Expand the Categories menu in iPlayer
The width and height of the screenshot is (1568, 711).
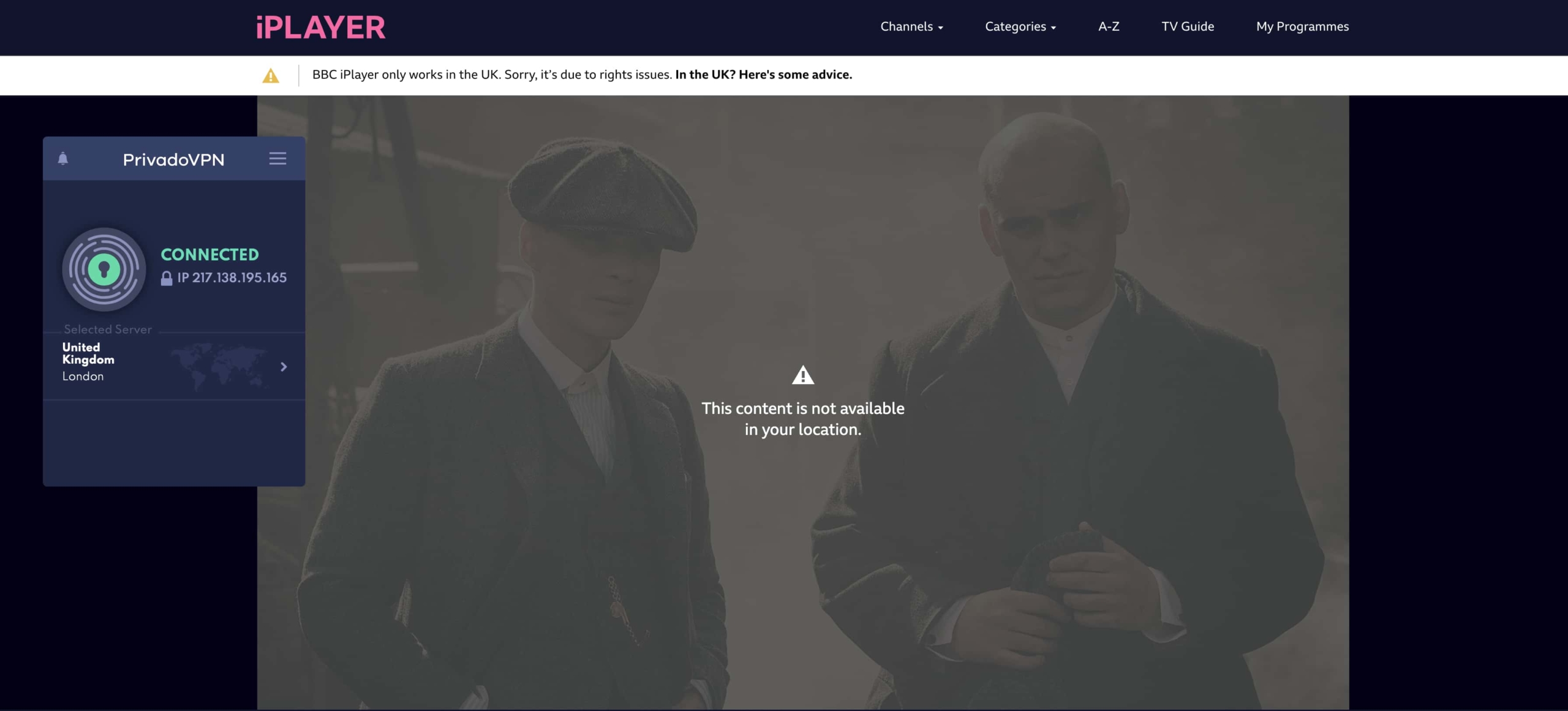pyautogui.click(x=1020, y=27)
